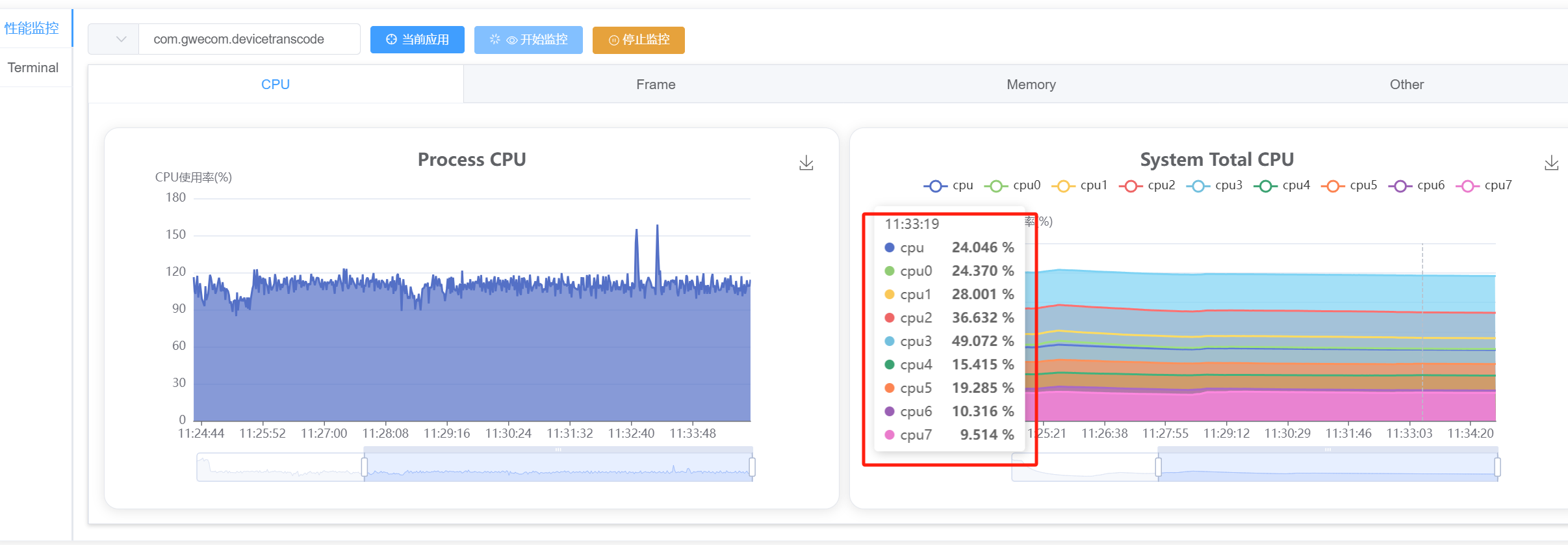
Task: Select the Other tab
Action: pos(1406,85)
